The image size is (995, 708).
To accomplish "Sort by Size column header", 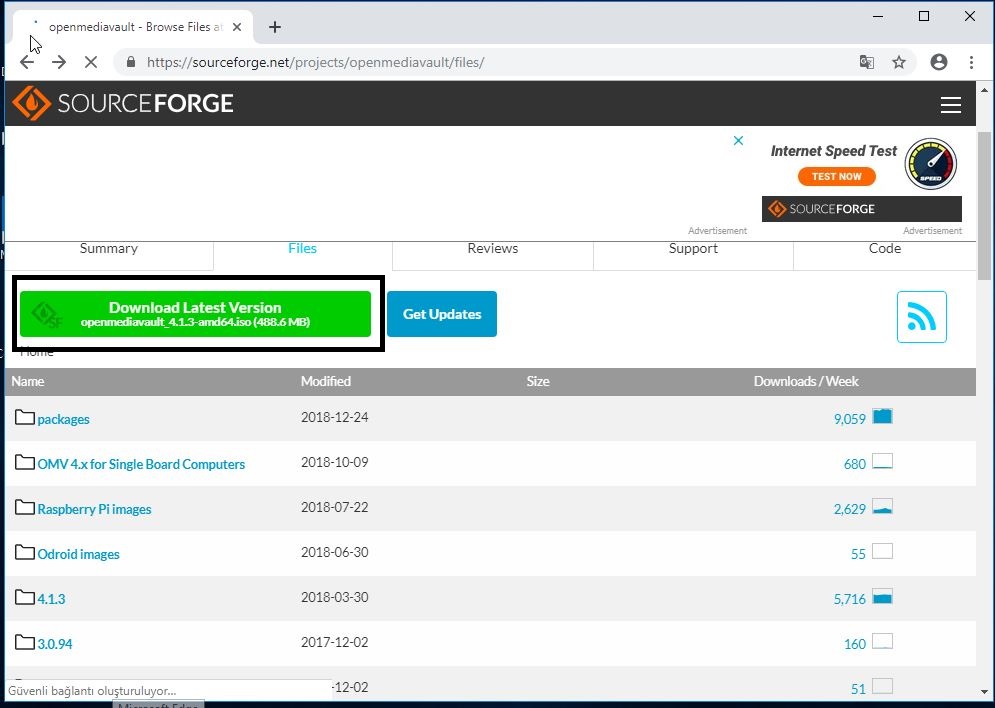I will pyautogui.click(x=537, y=381).
